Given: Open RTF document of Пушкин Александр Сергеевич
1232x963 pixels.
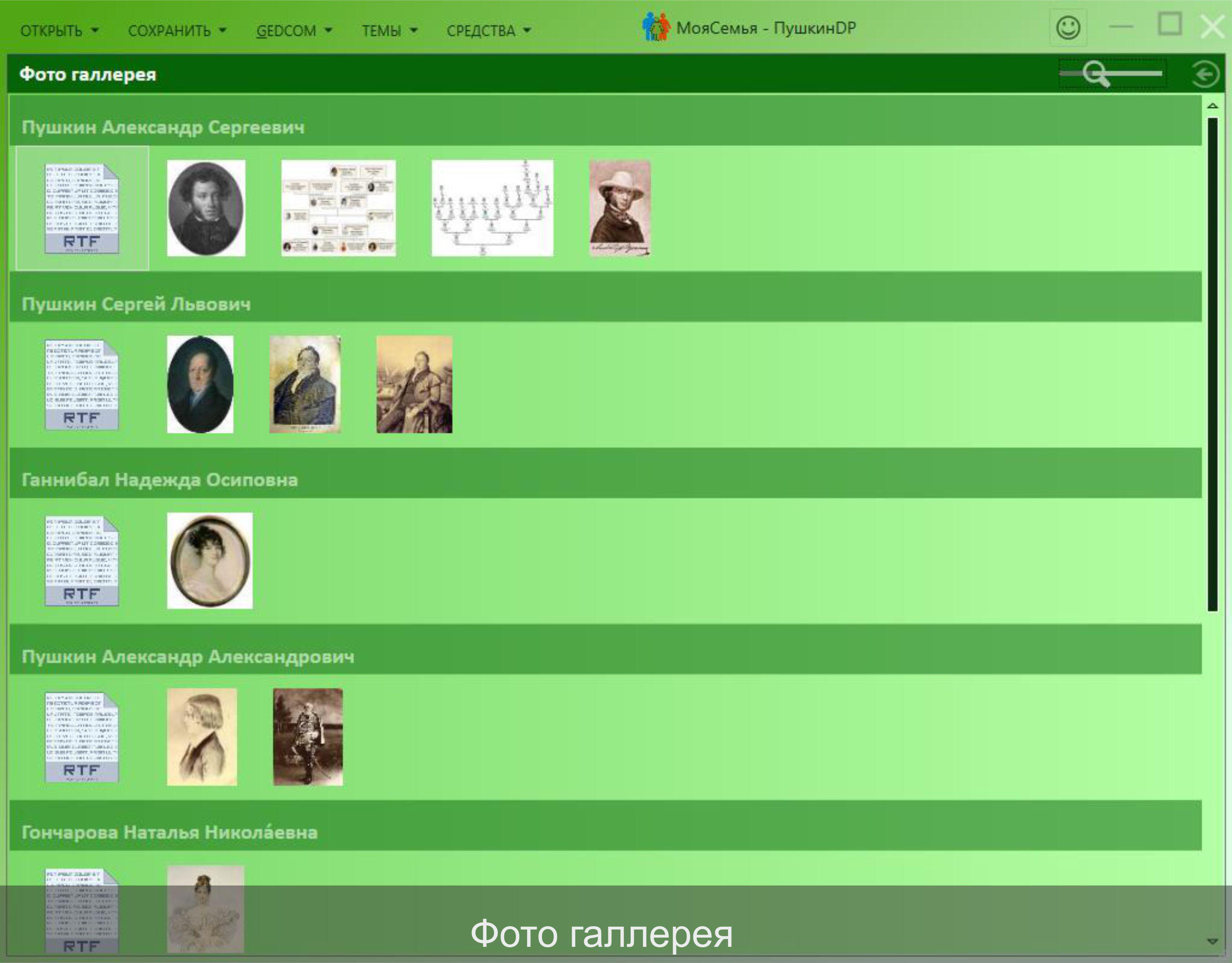Looking at the screenshot, I should pos(82,208).
